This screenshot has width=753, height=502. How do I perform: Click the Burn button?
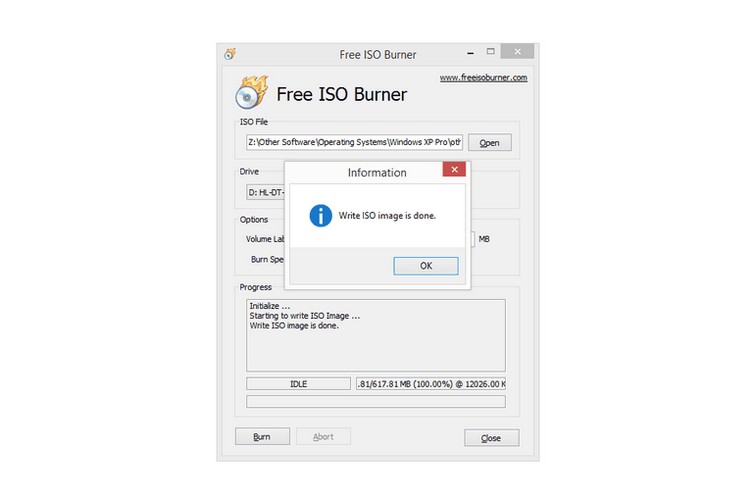tap(261, 437)
